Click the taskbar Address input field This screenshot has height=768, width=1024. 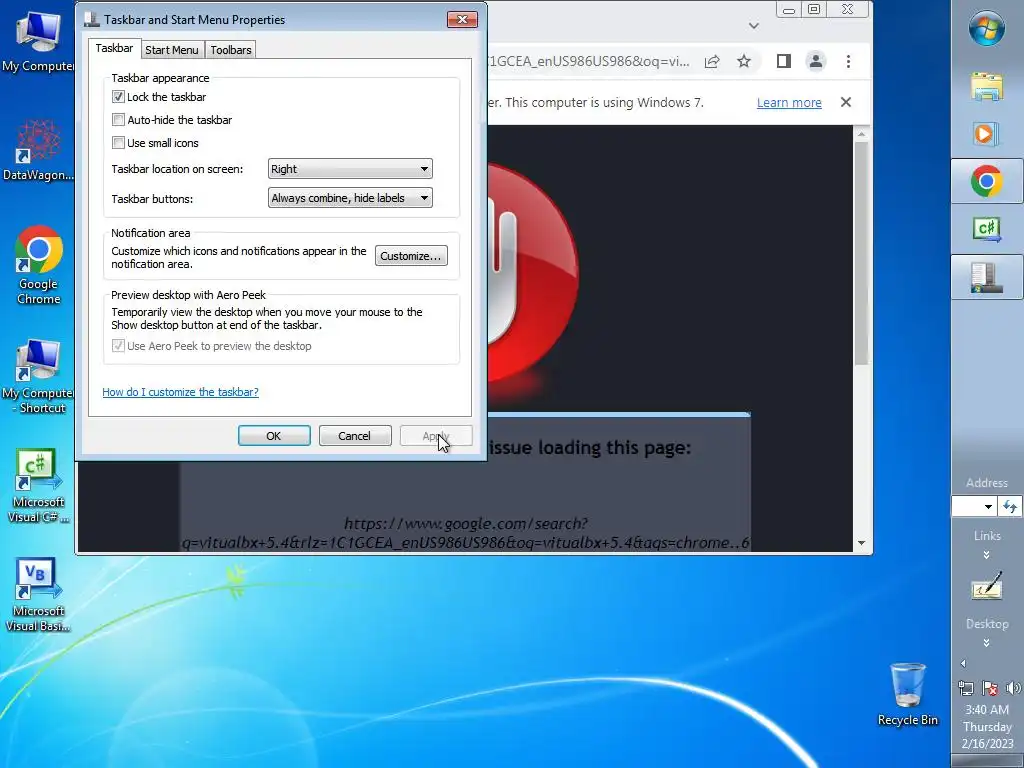(967, 506)
